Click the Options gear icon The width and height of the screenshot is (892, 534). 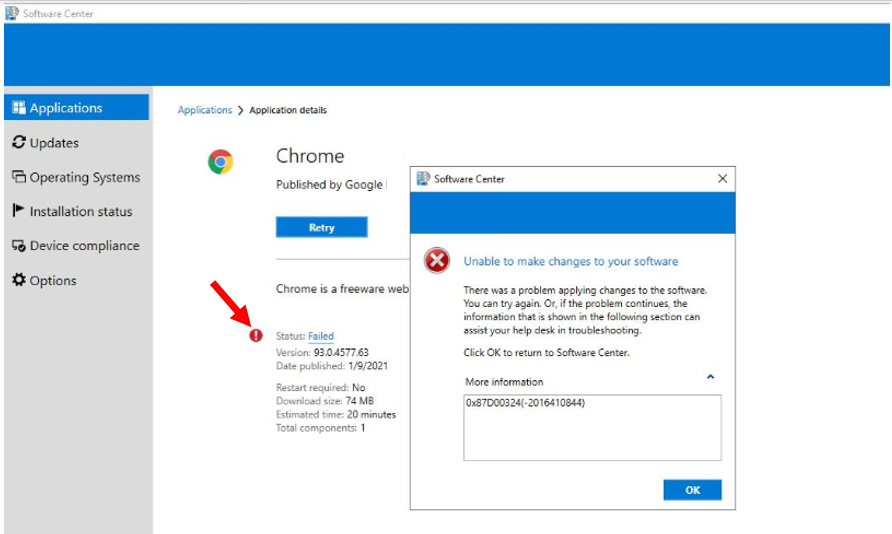point(19,280)
